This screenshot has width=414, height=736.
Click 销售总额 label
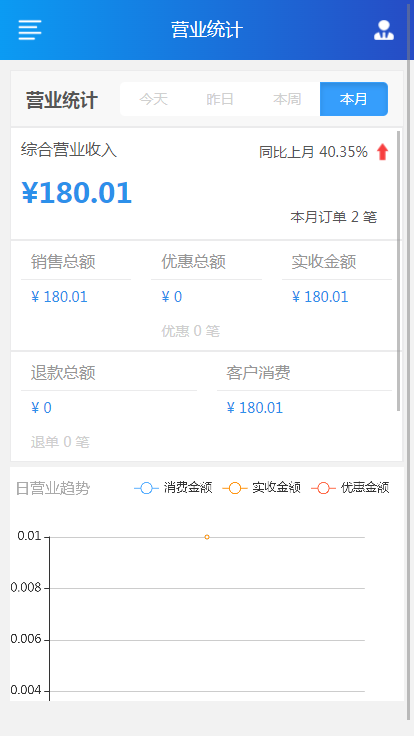(x=63, y=261)
